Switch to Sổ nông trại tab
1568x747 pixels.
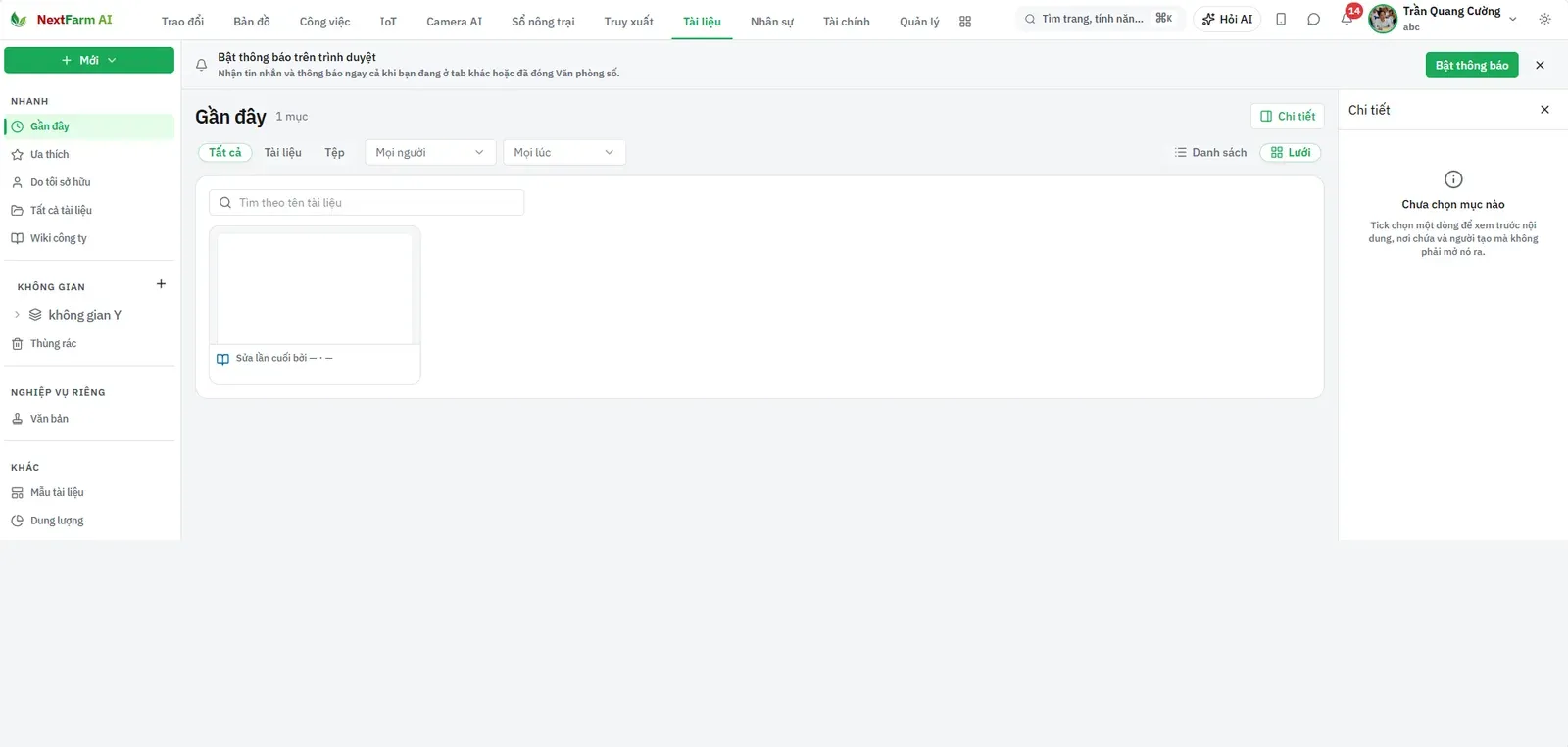pos(543,22)
